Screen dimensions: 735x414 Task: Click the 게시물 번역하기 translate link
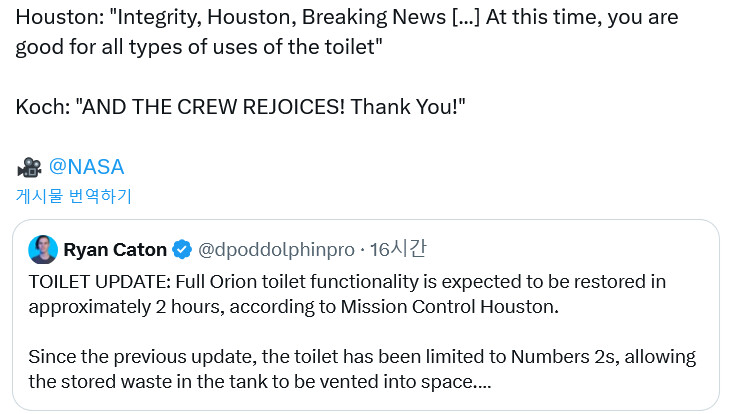(73, 196)
